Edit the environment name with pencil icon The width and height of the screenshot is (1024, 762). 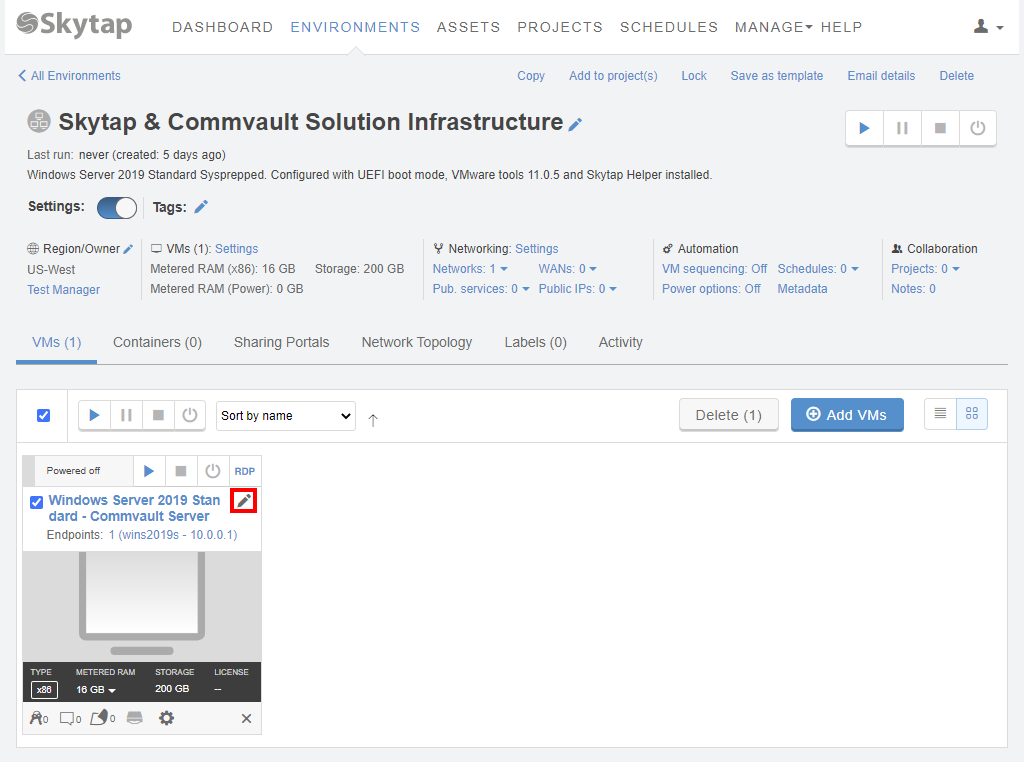pos(575,124)
